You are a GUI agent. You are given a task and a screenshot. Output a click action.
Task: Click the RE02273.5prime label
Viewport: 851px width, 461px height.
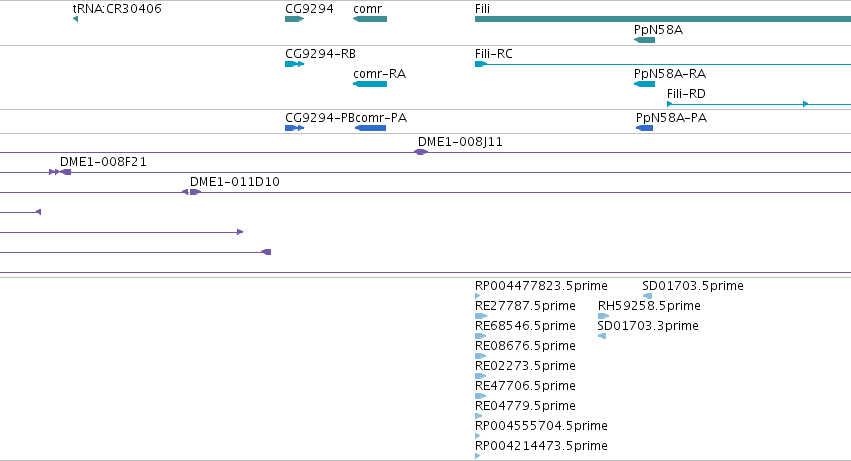pos(525,366)
